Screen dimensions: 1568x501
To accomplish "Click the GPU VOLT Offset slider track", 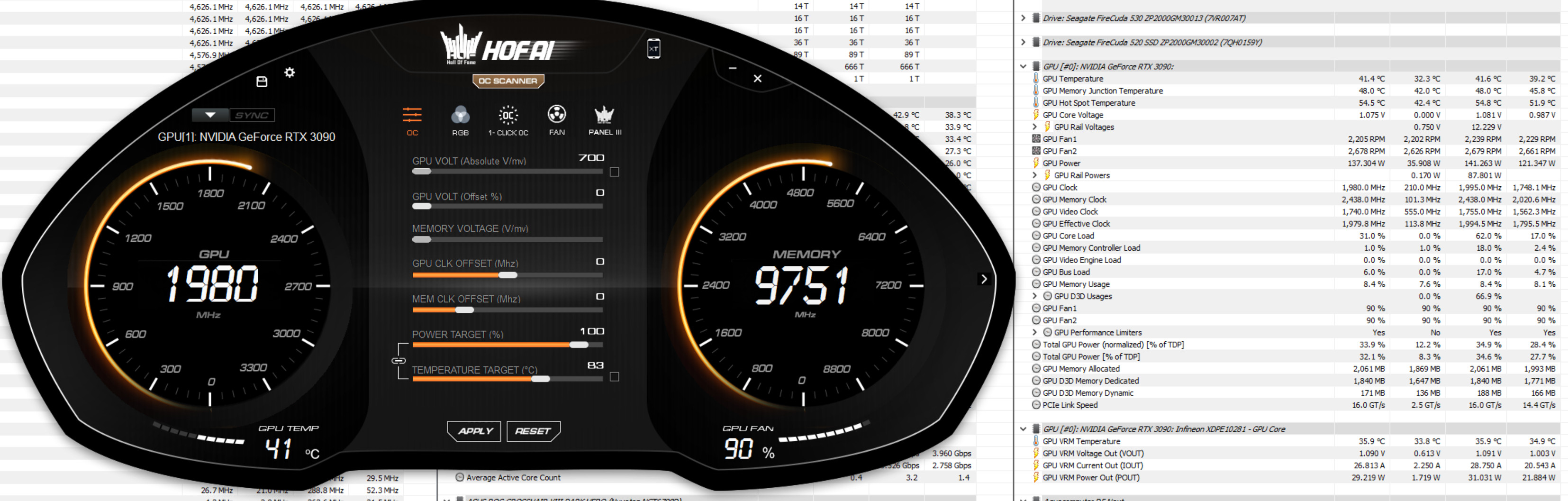I will (x=508, y=206).
